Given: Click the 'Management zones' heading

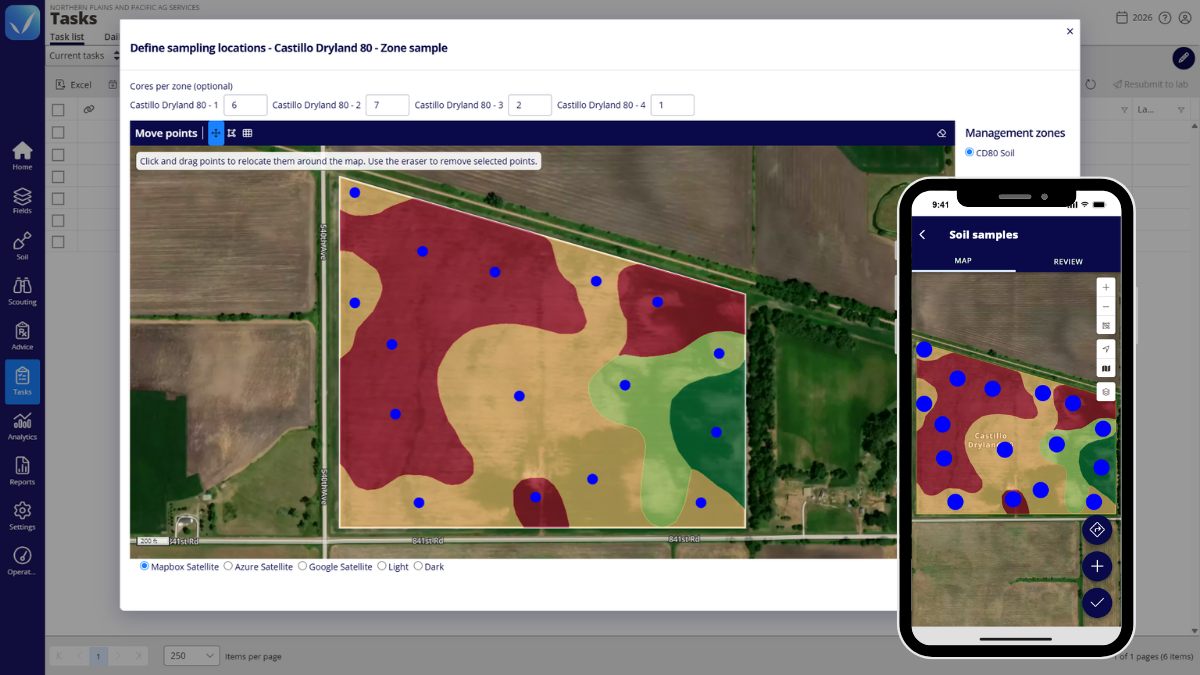Looking at the screenshot, I should (x=1015, y=133).
